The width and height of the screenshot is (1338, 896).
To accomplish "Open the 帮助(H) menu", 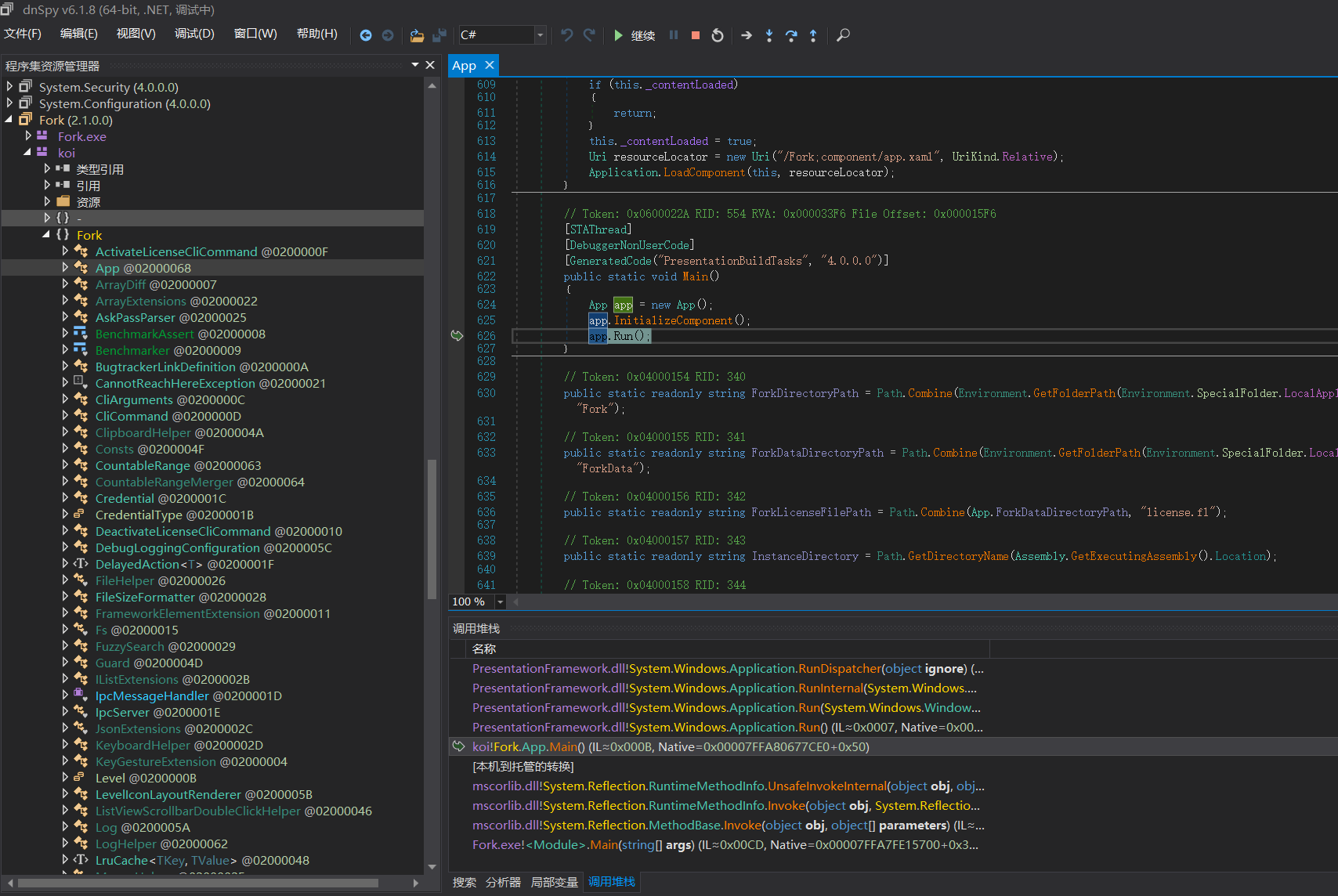I will (317, 34).
